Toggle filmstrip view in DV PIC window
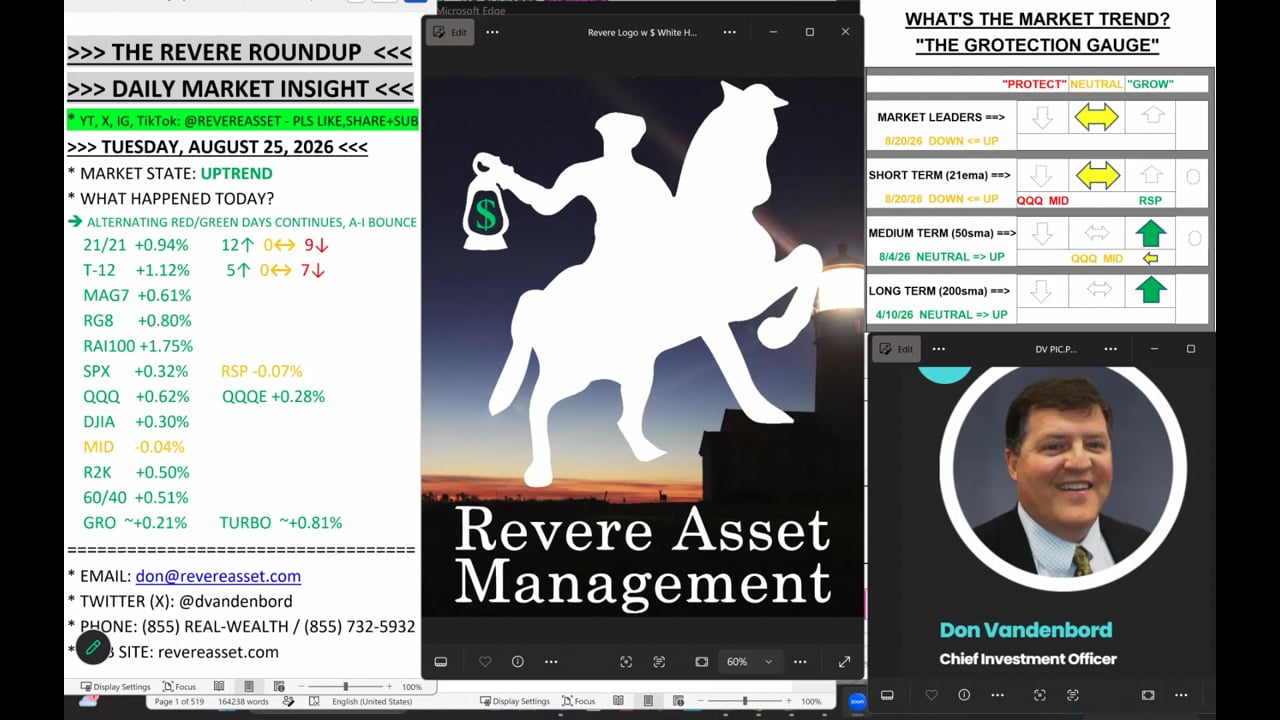1280x720 pixels. pyautogui.click(x=887, y=695)
